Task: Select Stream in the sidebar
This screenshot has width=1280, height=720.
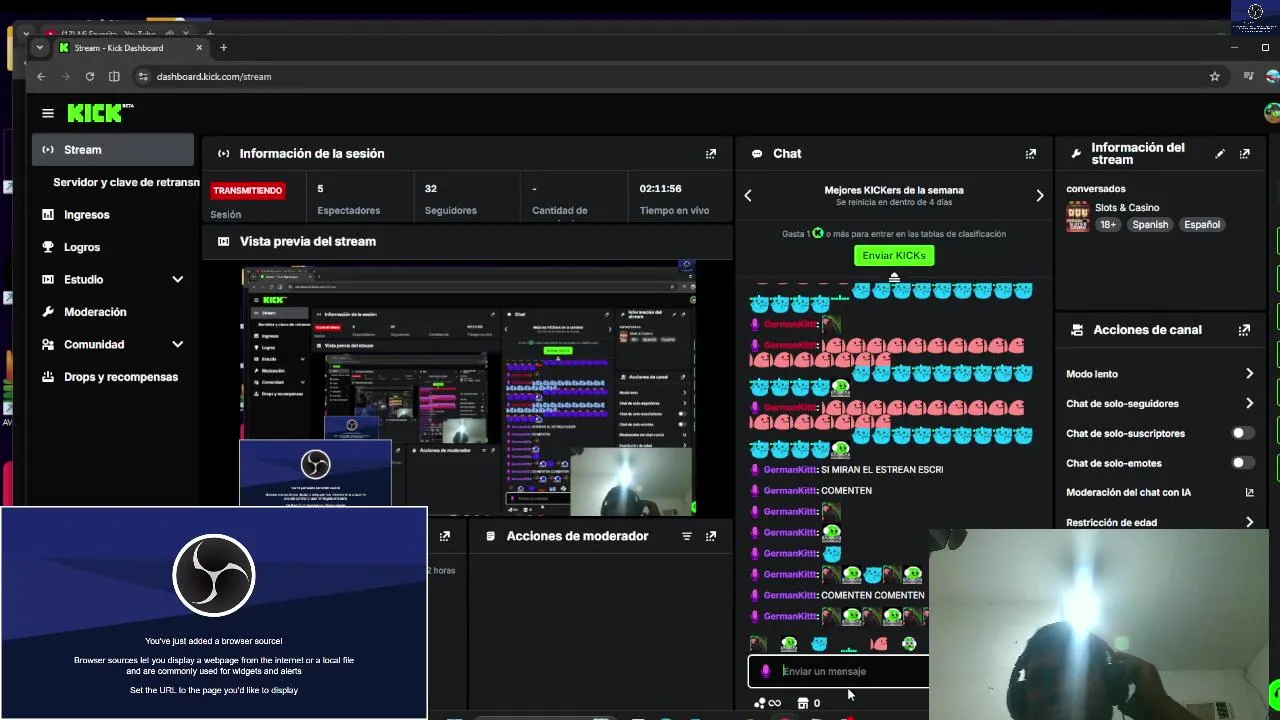Action: pos(112,150)
